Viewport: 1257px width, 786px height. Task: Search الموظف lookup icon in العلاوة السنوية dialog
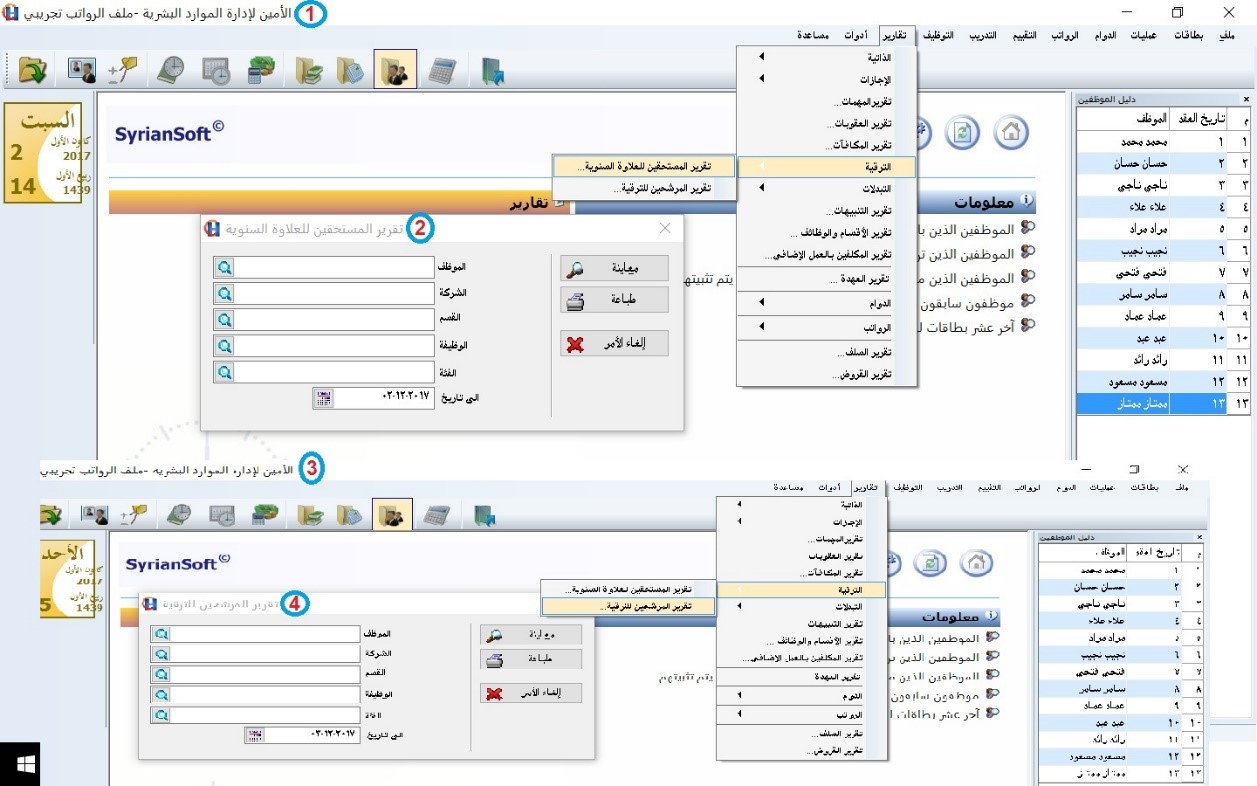pos(224,267)
